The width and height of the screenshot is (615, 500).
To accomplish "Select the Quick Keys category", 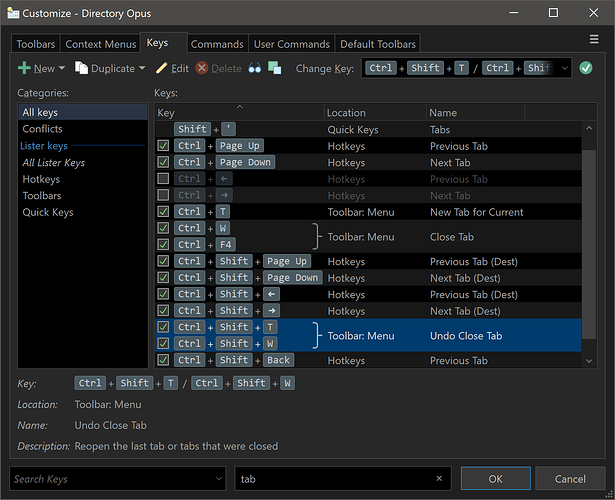I will [x=83, y=212].
